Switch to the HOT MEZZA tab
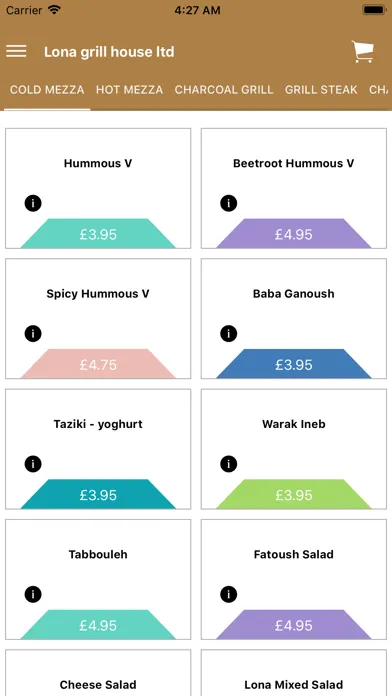Screen dimensions: 392x696 coord(129,90)
